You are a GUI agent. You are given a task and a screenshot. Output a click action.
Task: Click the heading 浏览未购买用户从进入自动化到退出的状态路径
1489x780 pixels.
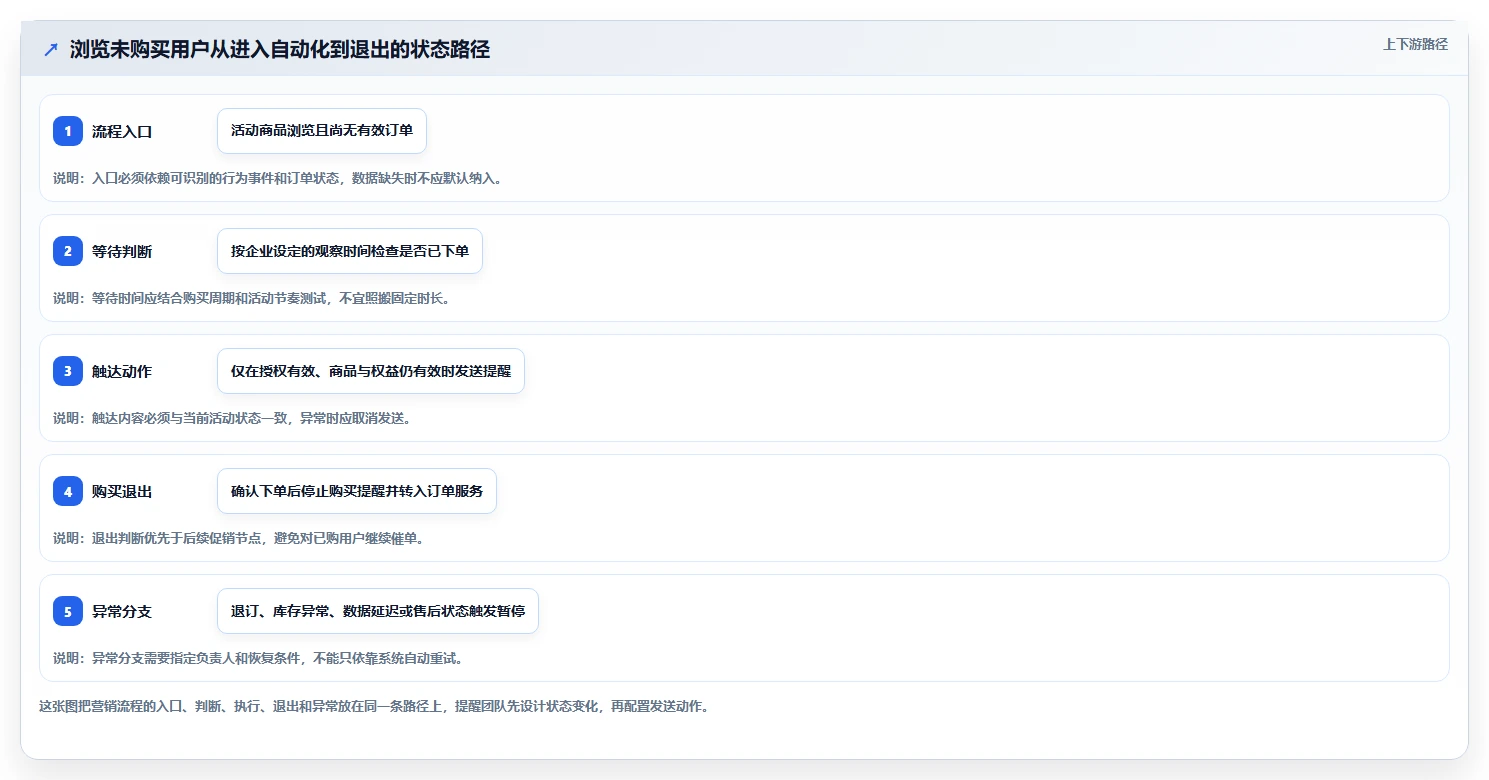tap(280, 50)
